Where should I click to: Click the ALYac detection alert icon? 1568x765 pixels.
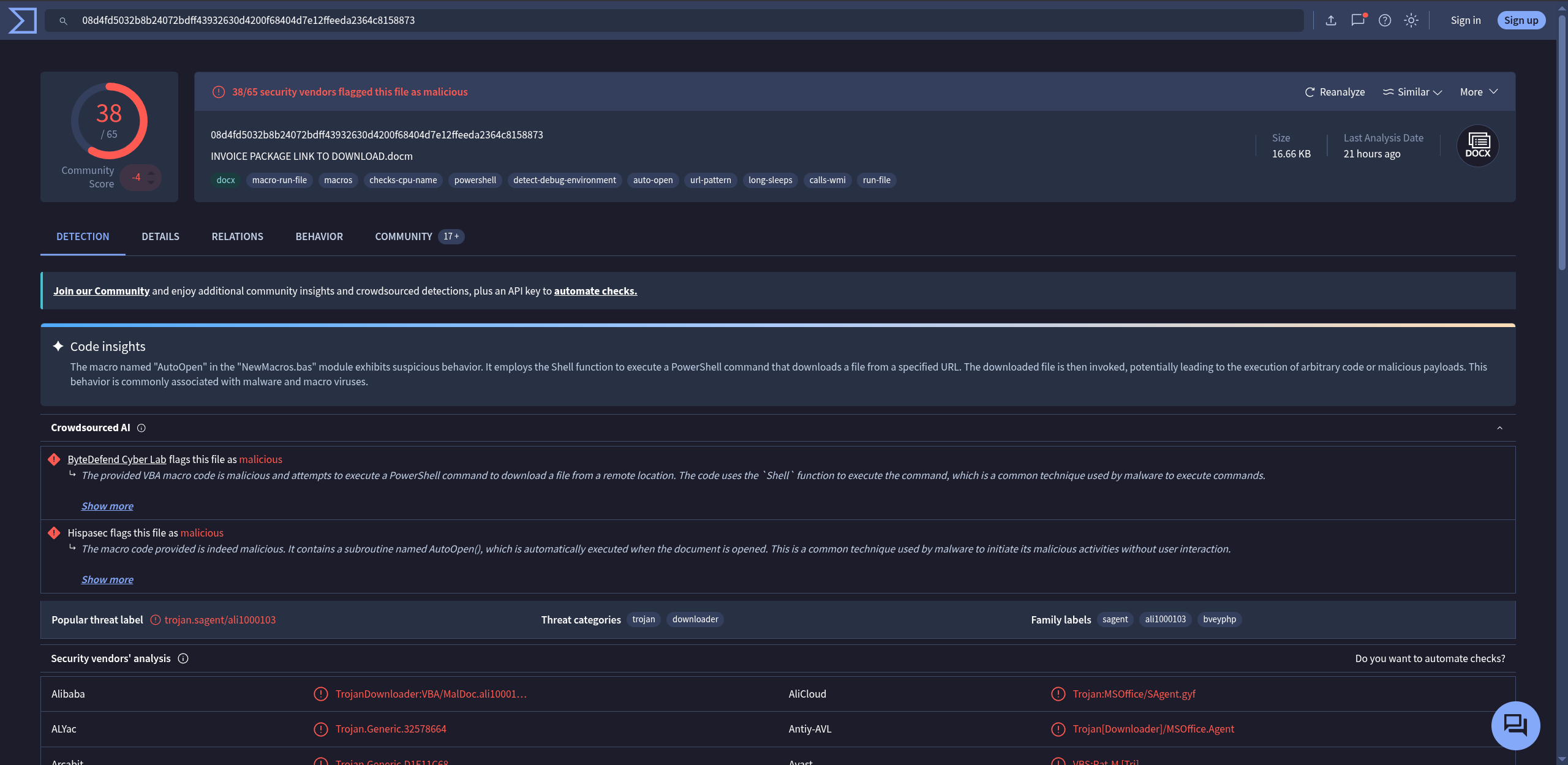[x=321, y=729]
